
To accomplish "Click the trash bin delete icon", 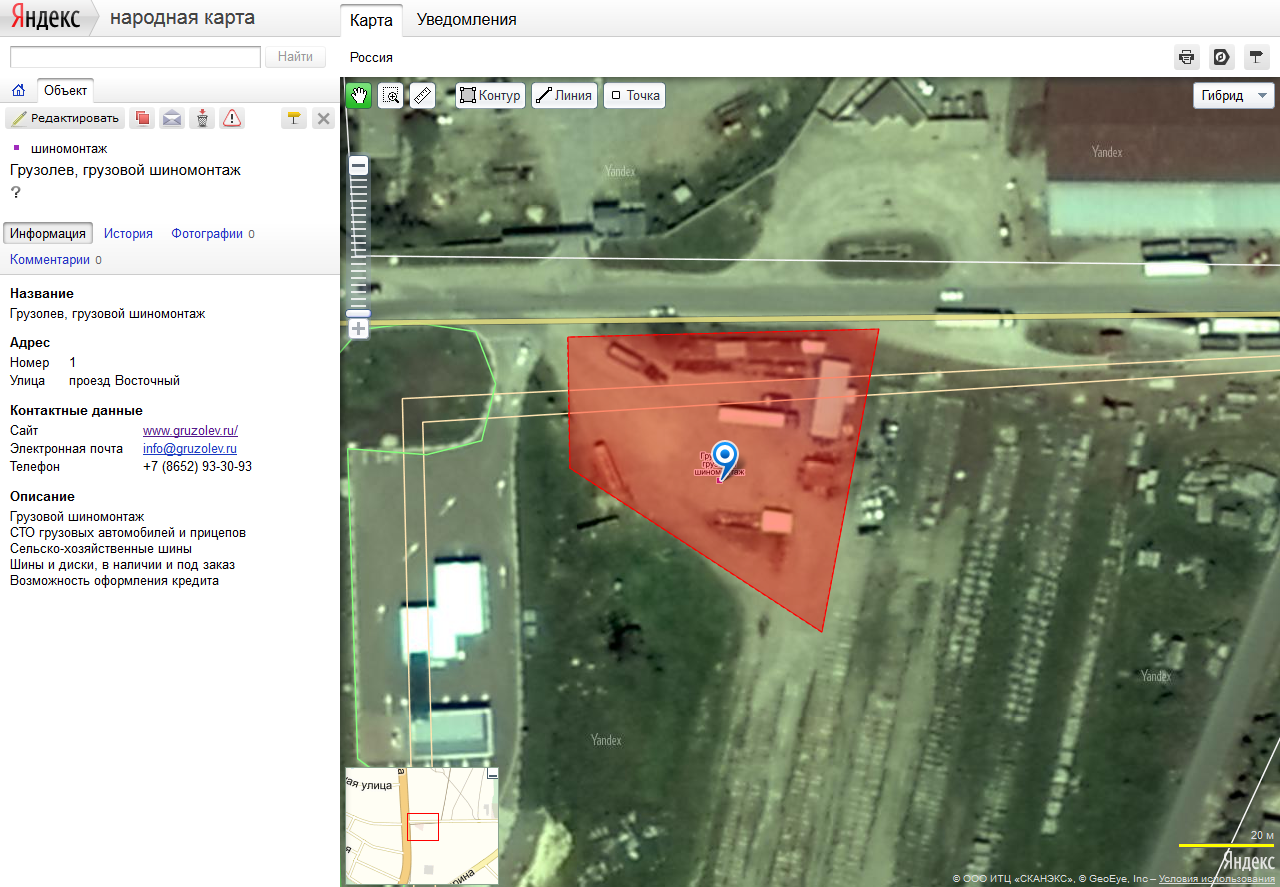I will [x=203, y=119].
